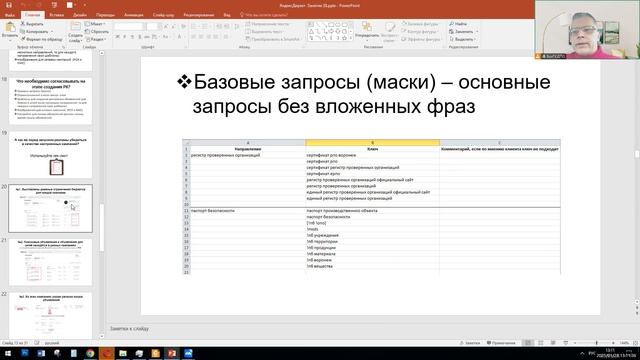This screenshot has height=360, width=640.
Task: Click the Windows Start button
Action: pyautogui.click(x=8, y=353)
